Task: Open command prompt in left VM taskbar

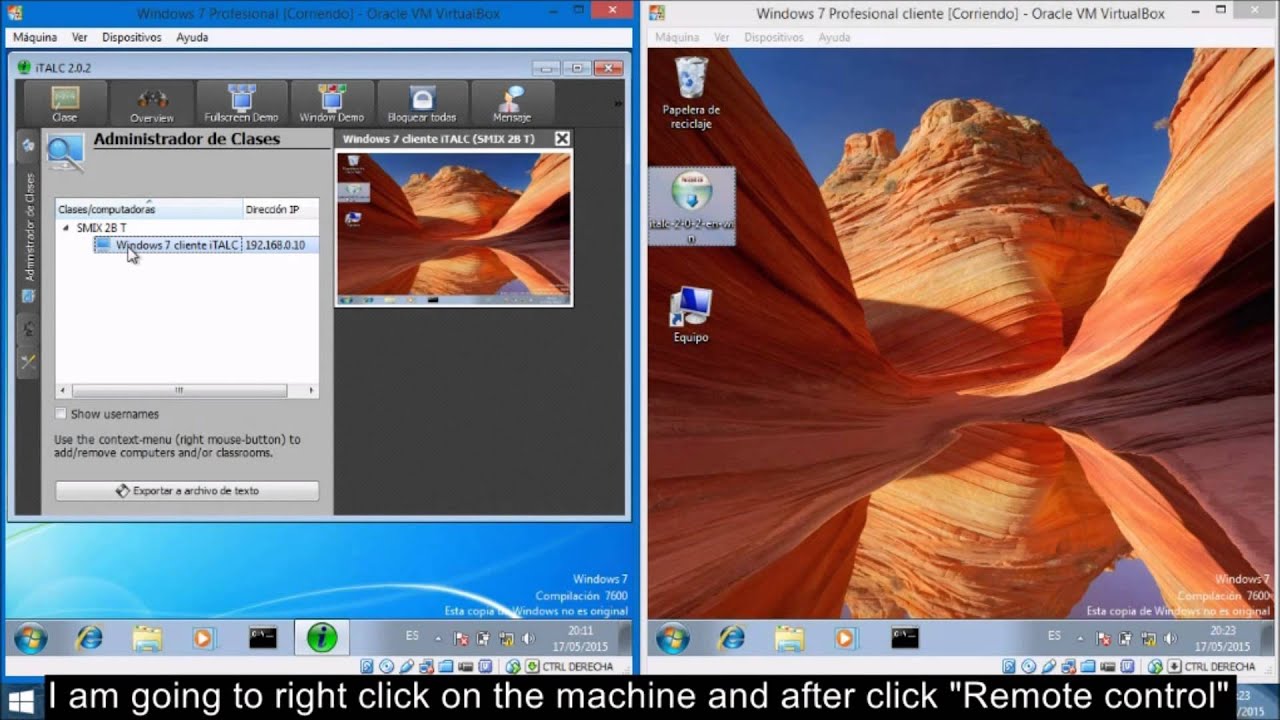Action: tap(263, 638)
